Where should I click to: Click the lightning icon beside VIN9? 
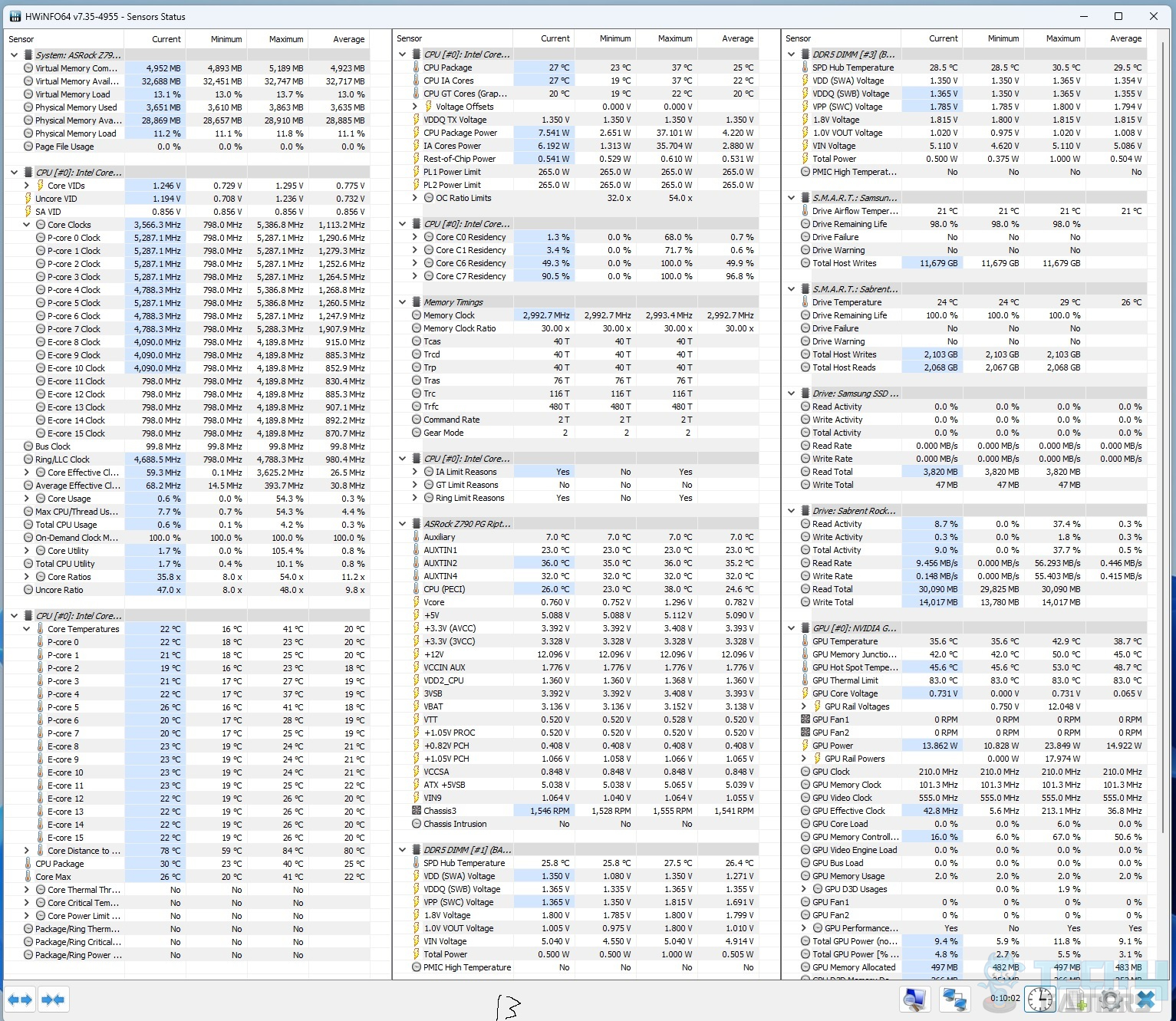(x=417, y=798)
